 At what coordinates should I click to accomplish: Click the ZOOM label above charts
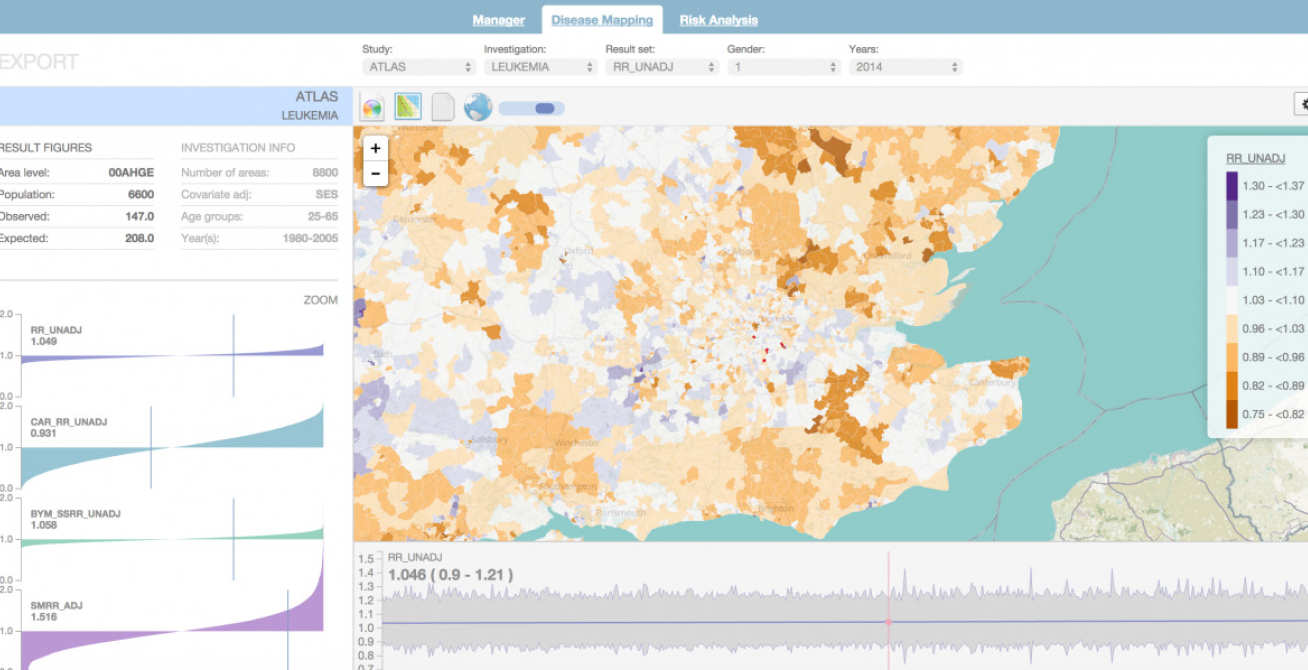320,300
